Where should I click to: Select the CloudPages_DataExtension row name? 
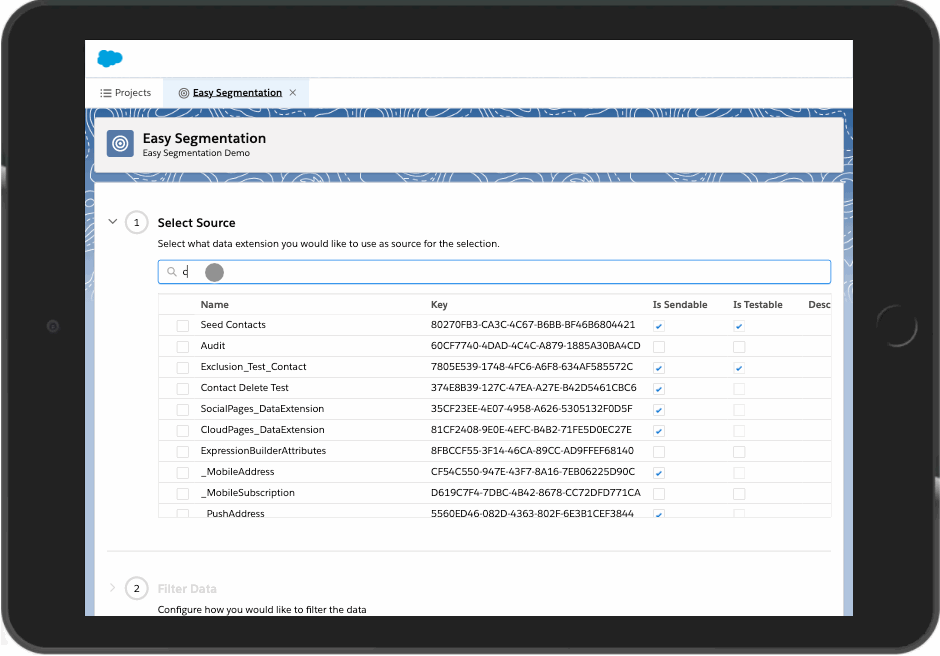(x=262, y=430)
